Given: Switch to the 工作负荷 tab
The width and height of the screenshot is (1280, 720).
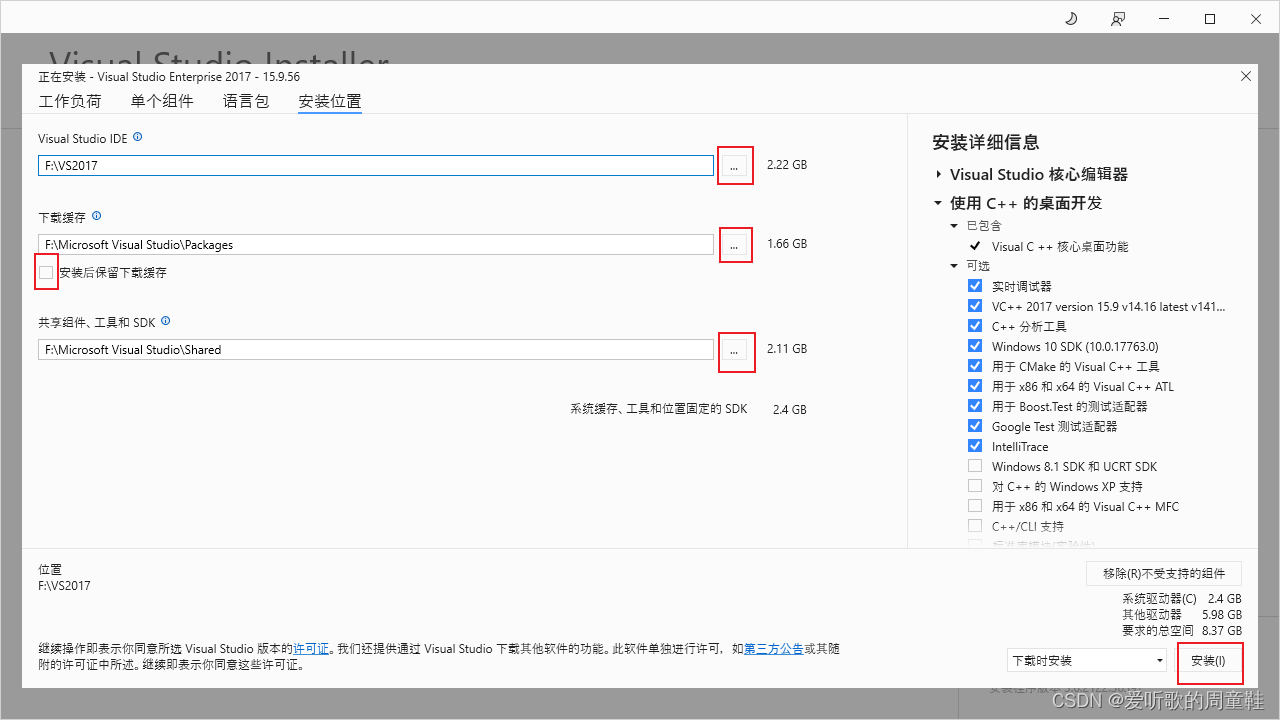Looking at the screenshot, I should click(x=70, y=101).
